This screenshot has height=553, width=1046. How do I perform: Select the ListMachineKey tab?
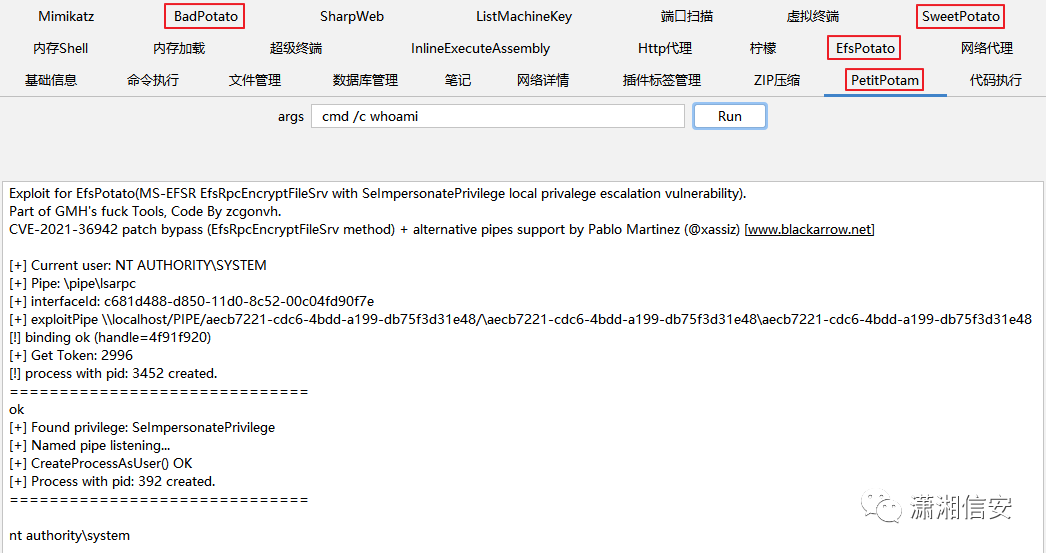click(524, 17)
